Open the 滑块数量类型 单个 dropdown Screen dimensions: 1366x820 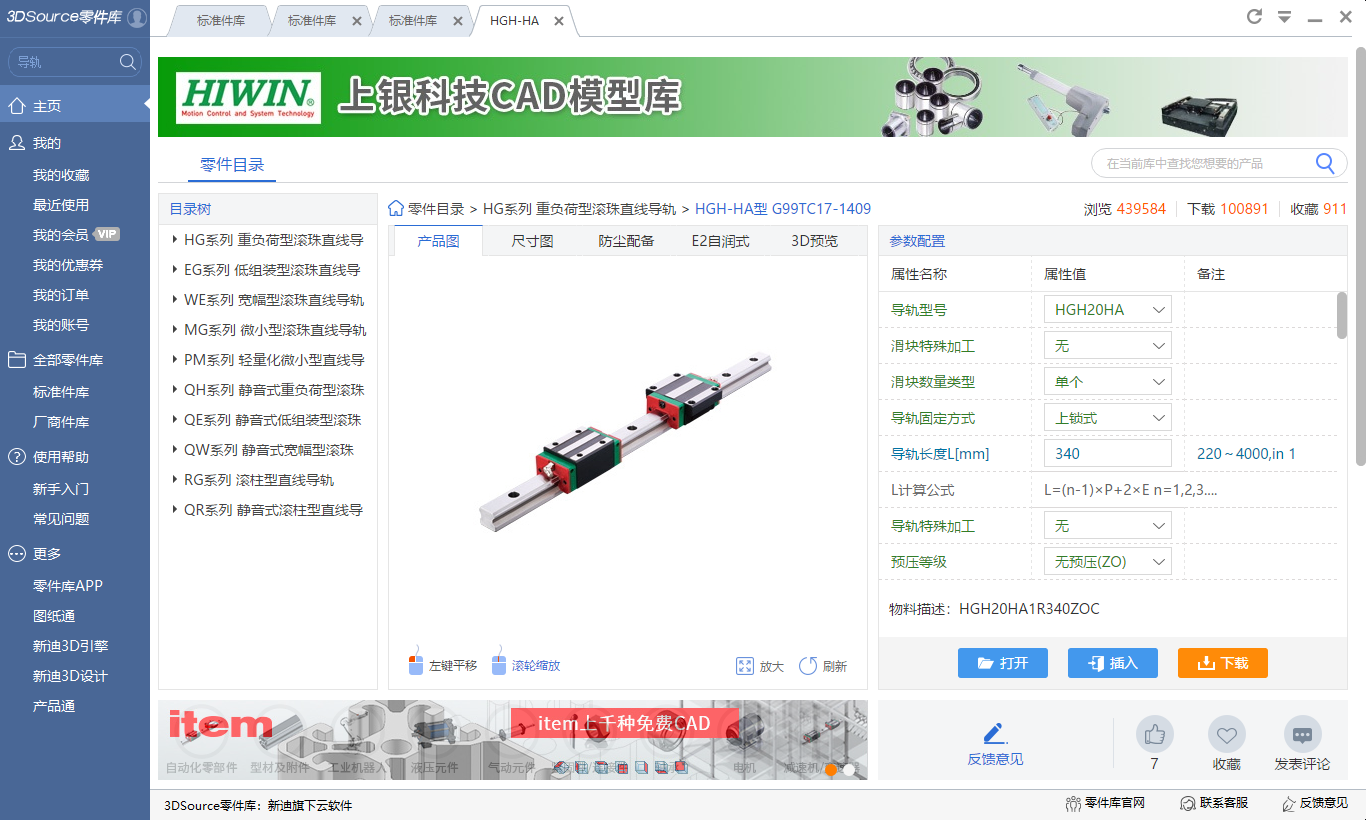1107,382
